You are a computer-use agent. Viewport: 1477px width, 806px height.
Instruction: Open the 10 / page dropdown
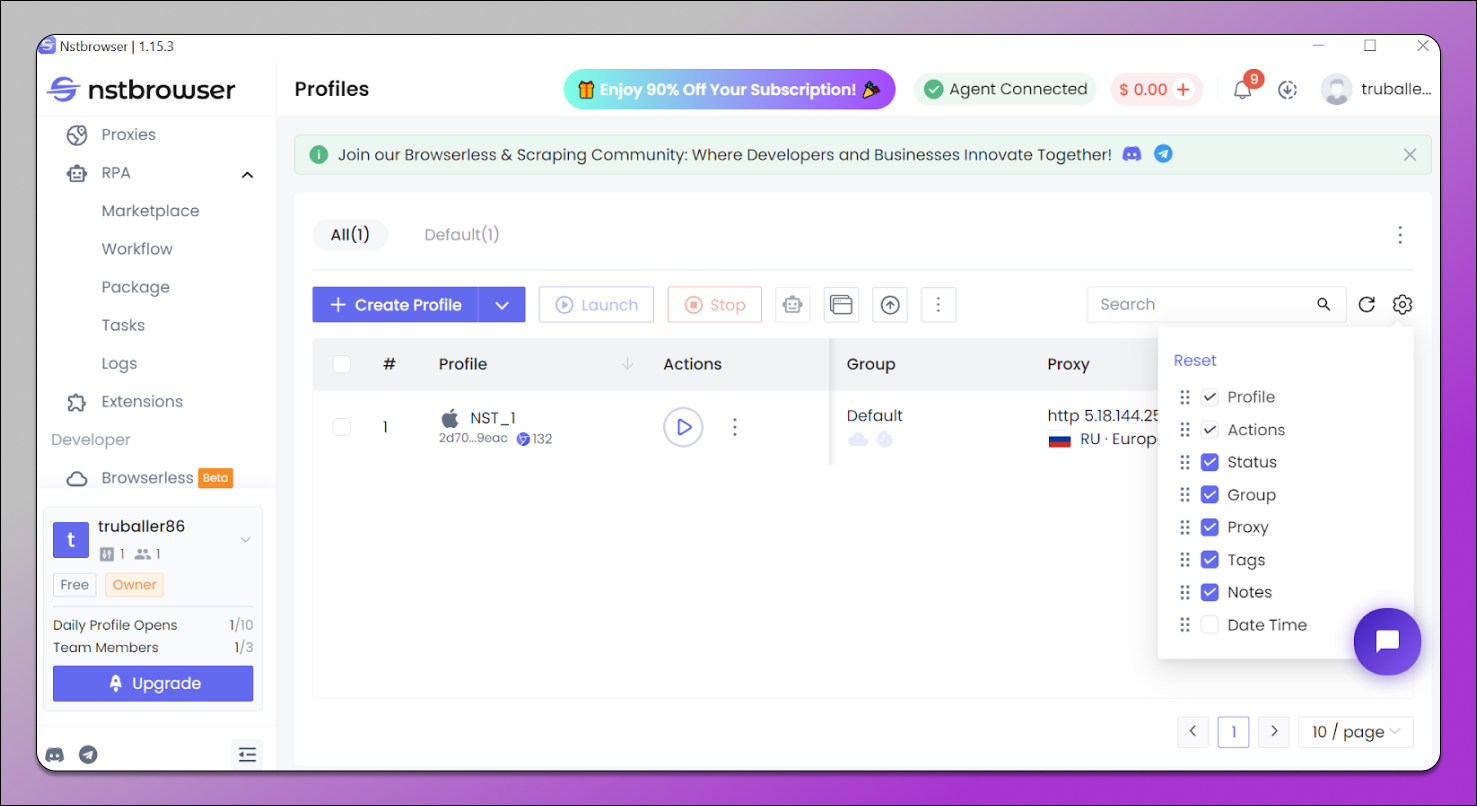(1356, 732)
